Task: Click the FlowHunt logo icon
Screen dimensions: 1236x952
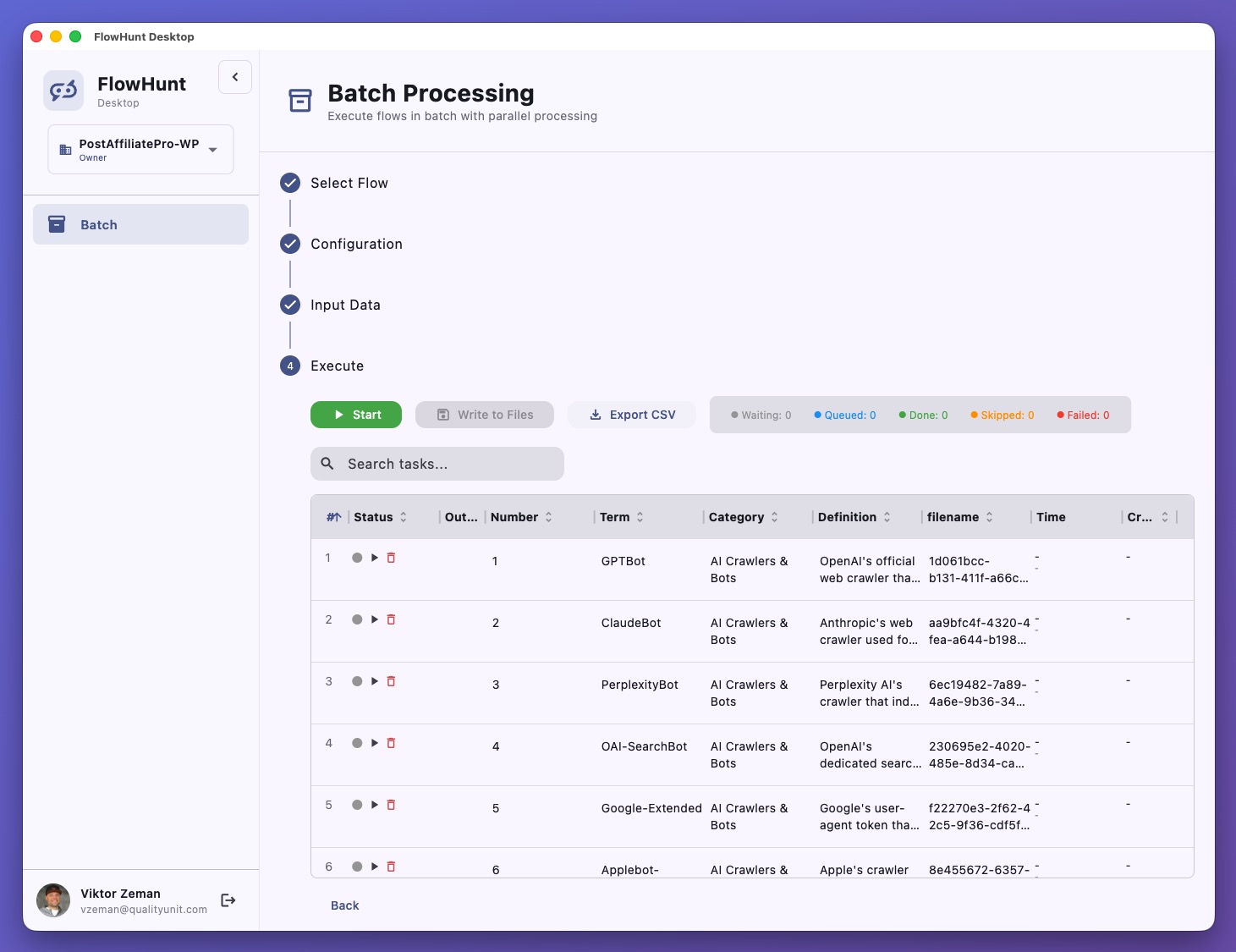Action: pos(63,91)
